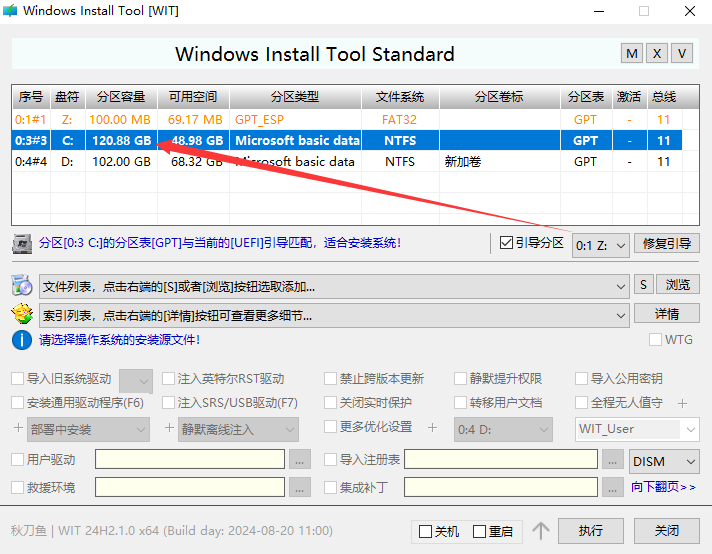Click plus icon beside 全程无人值守
The width and height of the screenshot is (712, 554).
[x=682, y=403]
